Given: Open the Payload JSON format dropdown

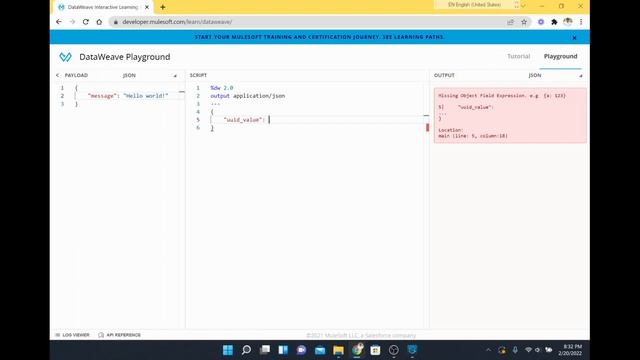Looking at the screenshot, I should pyautogui.click(x=150, y=75).
